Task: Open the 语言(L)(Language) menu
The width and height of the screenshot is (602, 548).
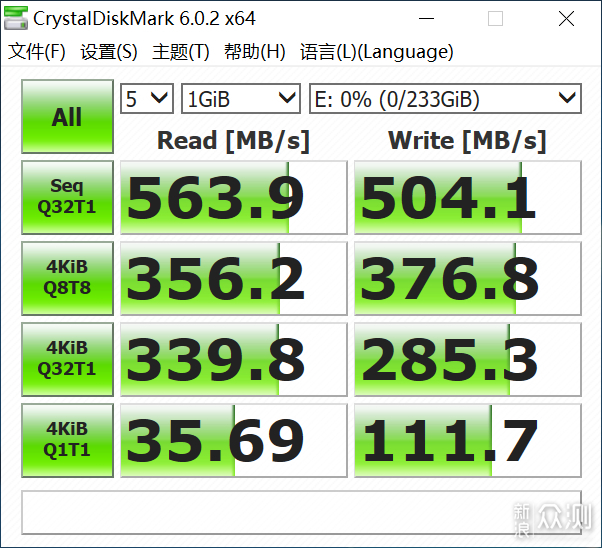Action: point(376,52)
